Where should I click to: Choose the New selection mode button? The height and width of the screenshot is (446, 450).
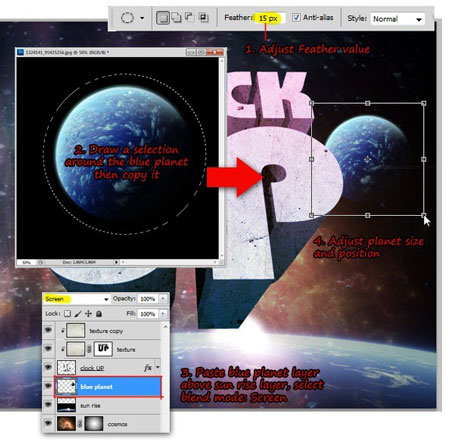point(163,18)
